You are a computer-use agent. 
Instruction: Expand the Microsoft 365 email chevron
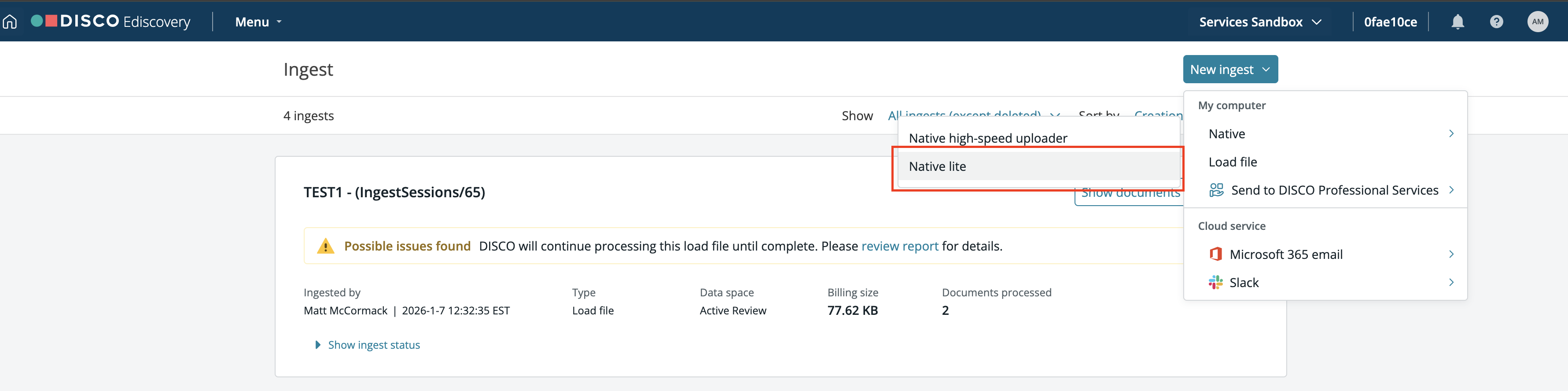coord(1451,254)
